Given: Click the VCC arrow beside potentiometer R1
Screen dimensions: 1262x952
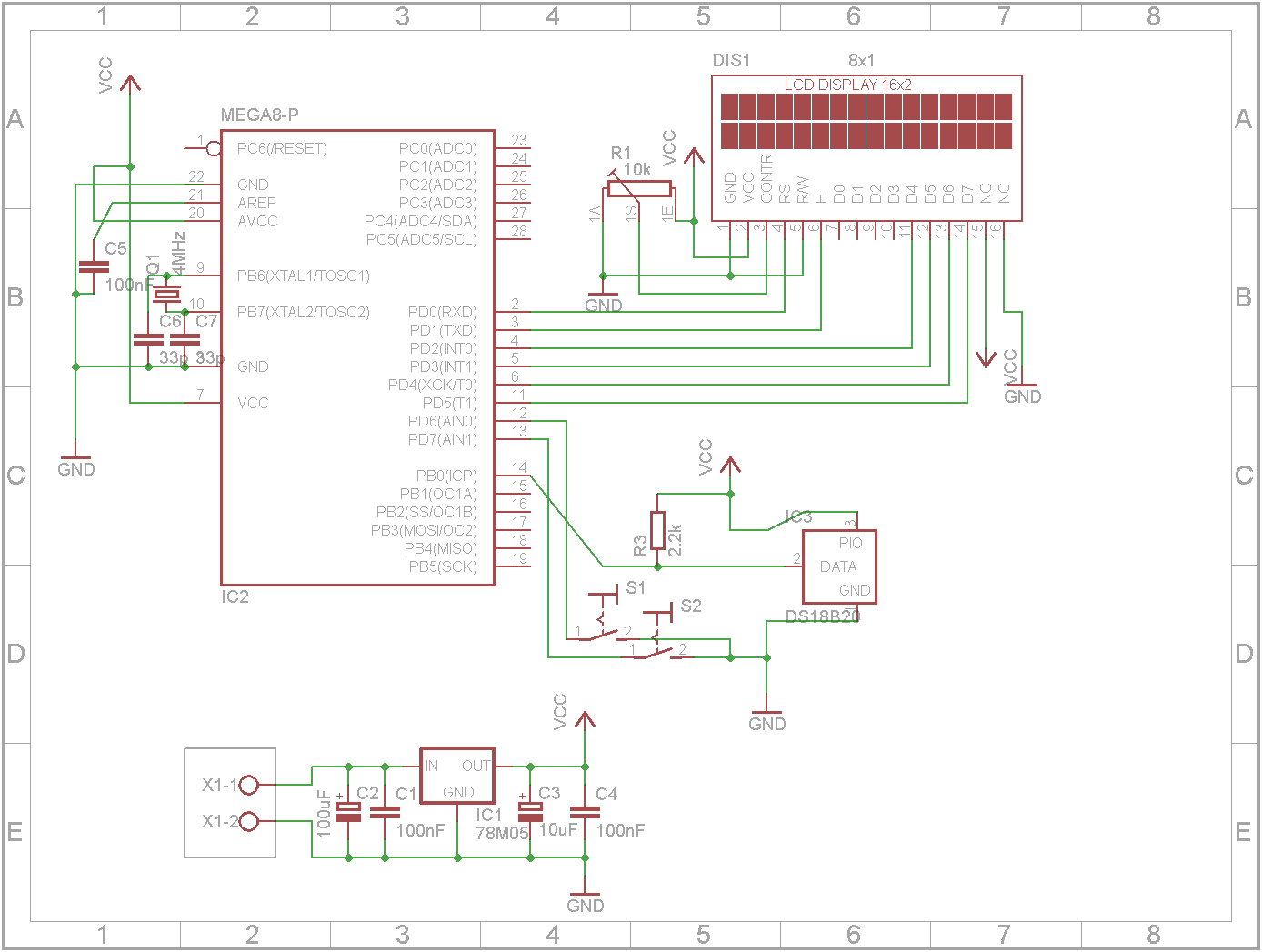Looking at the screenshot, I should coord(694,156).
